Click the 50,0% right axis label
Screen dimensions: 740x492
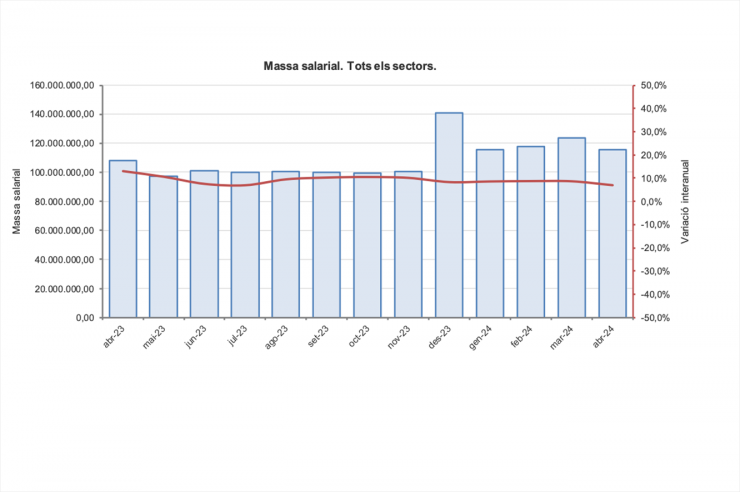click(x=654, y=86)
